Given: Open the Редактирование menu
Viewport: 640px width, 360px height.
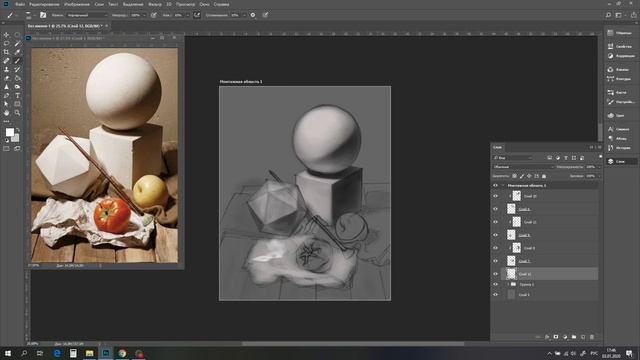Looking at the screenshot, I should [44, 4].
